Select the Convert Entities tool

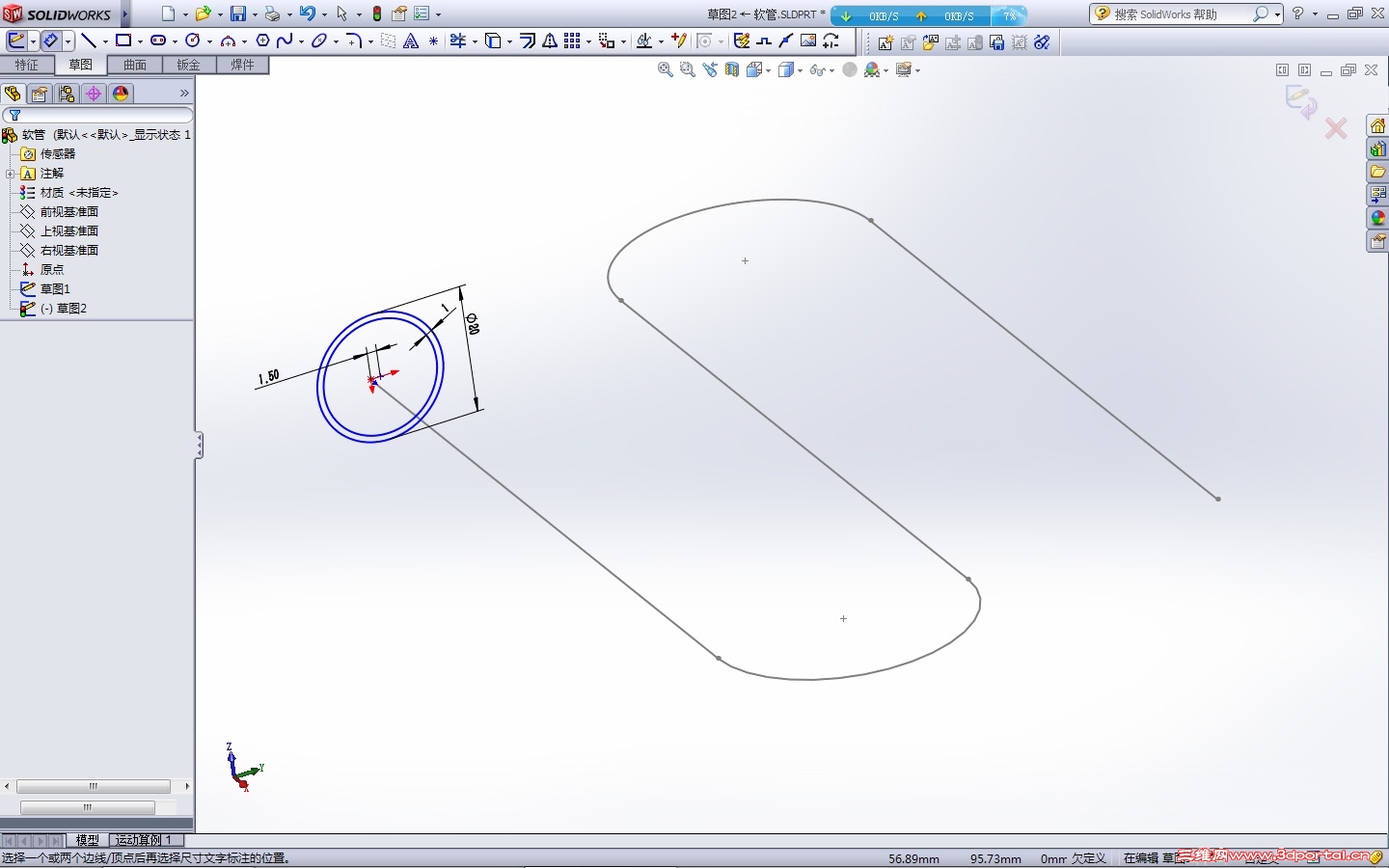493,41
